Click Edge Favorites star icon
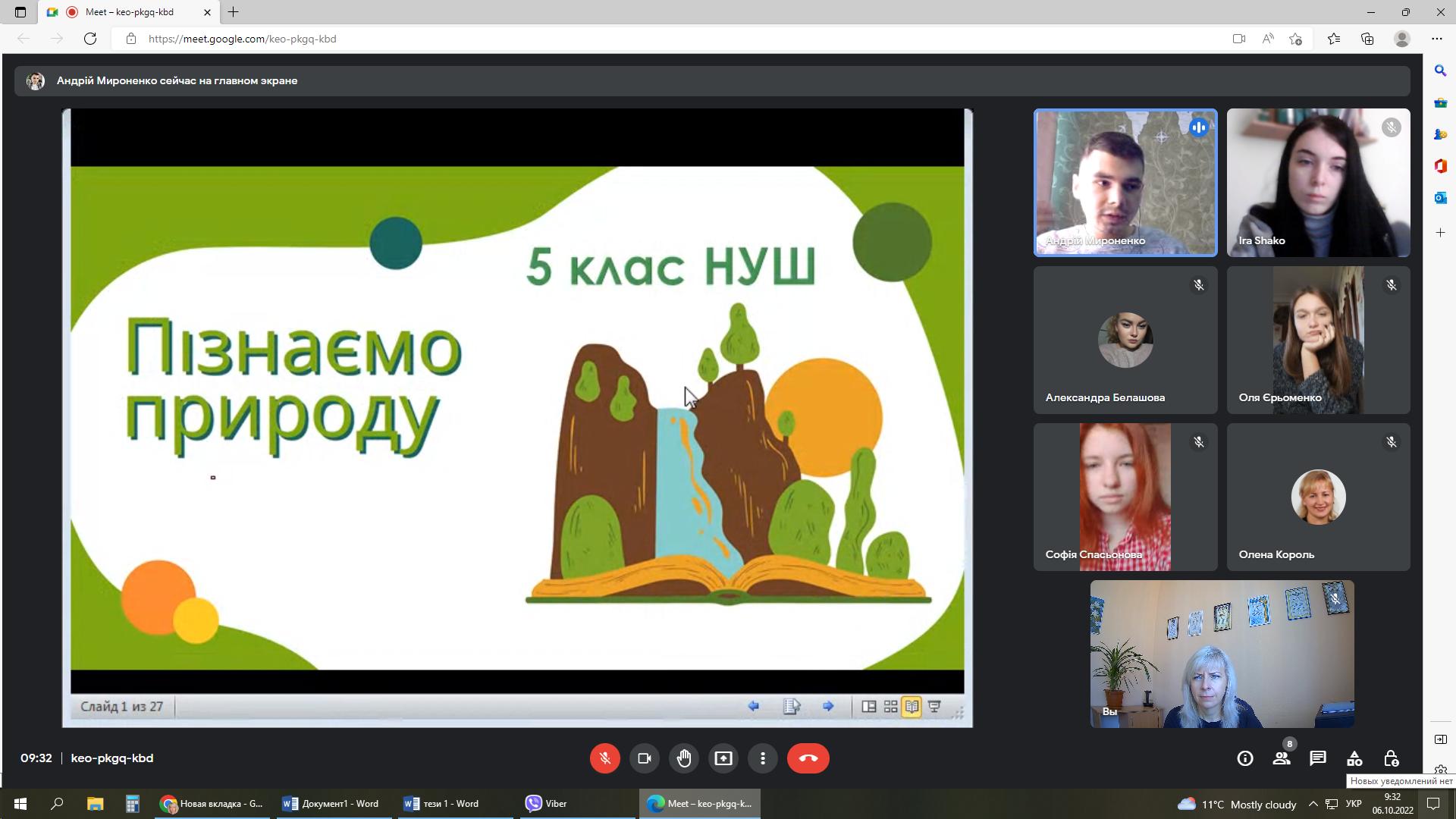Viewport: 1456px width, 819px height. [x=1334, y=39]
